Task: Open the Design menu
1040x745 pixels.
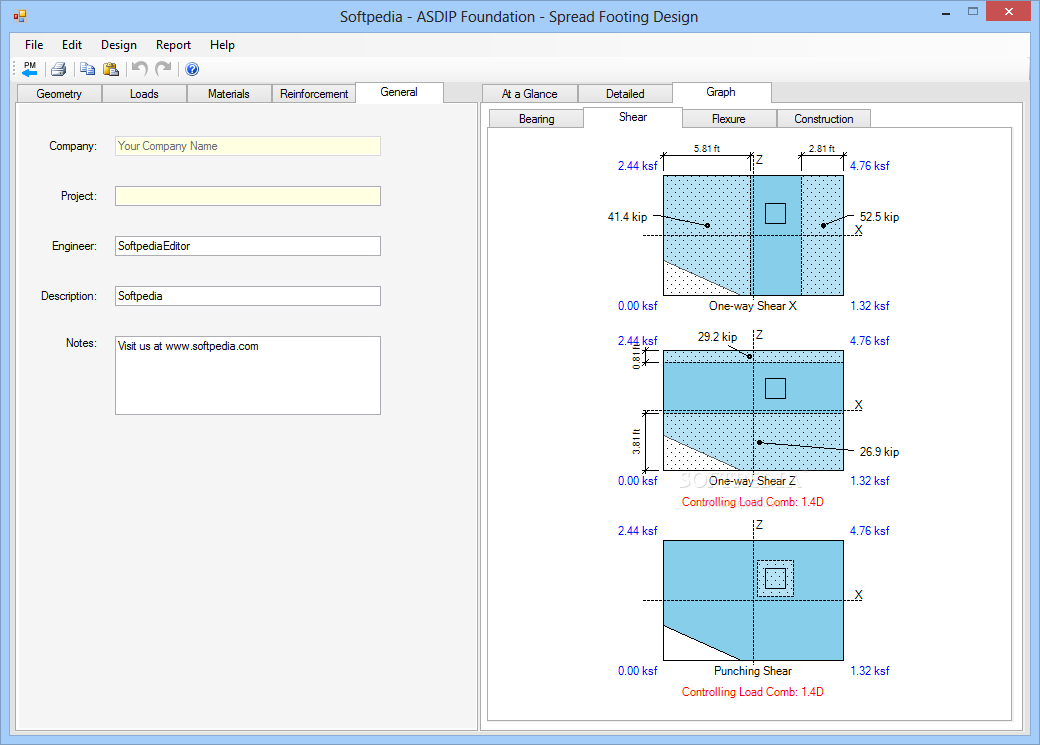Action: click(119, 44)
